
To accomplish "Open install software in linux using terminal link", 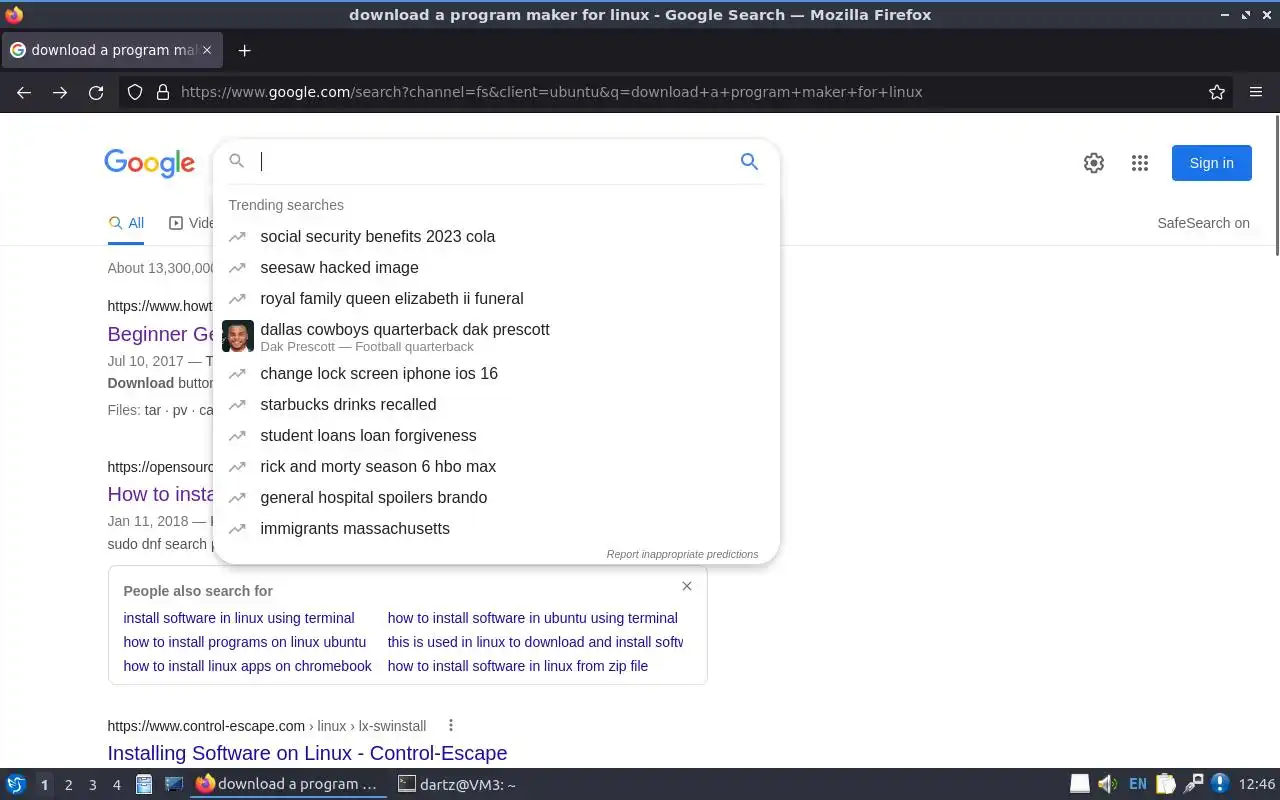I will click(239, 618).
